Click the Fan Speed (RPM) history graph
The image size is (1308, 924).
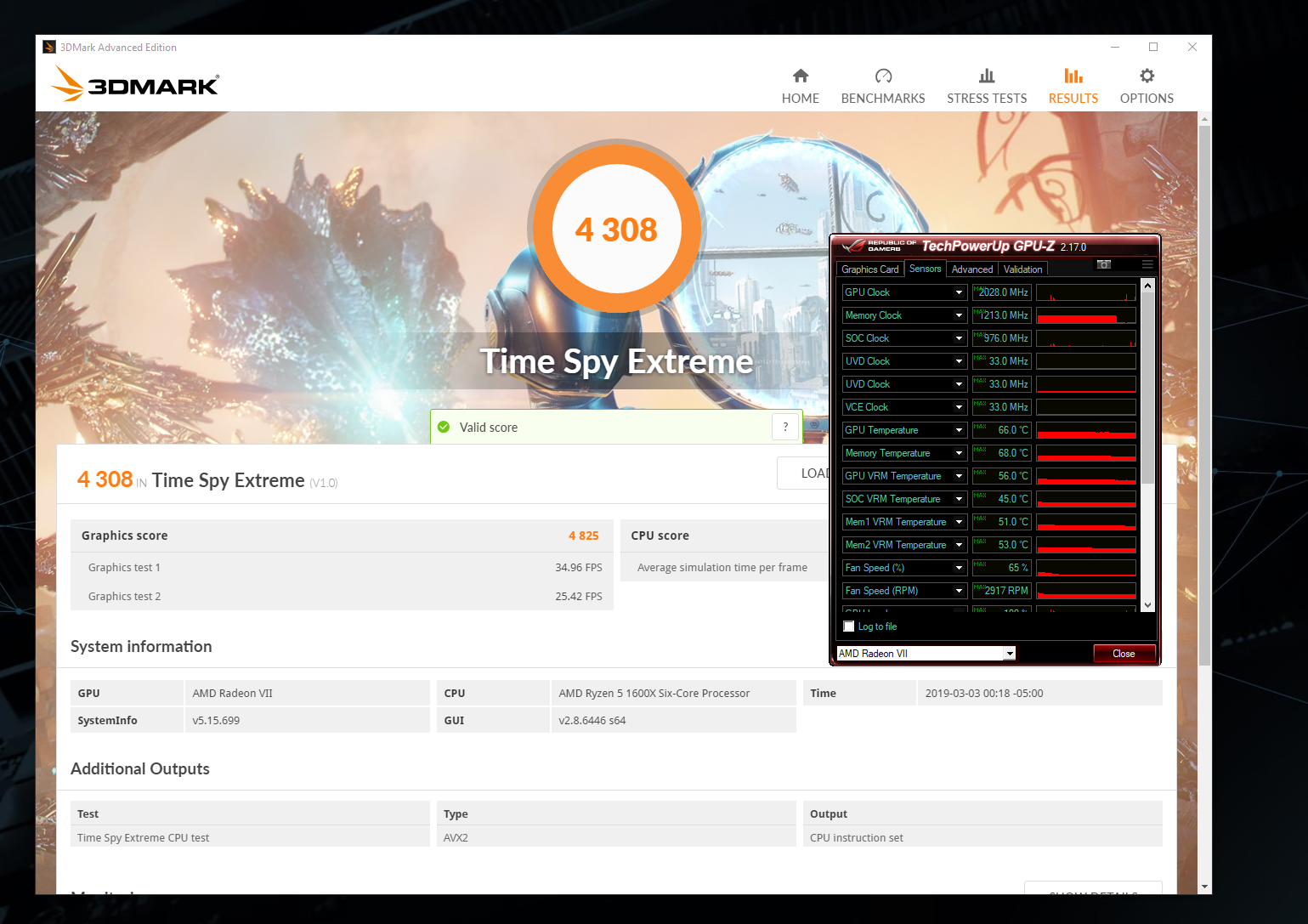point(1086,591)
